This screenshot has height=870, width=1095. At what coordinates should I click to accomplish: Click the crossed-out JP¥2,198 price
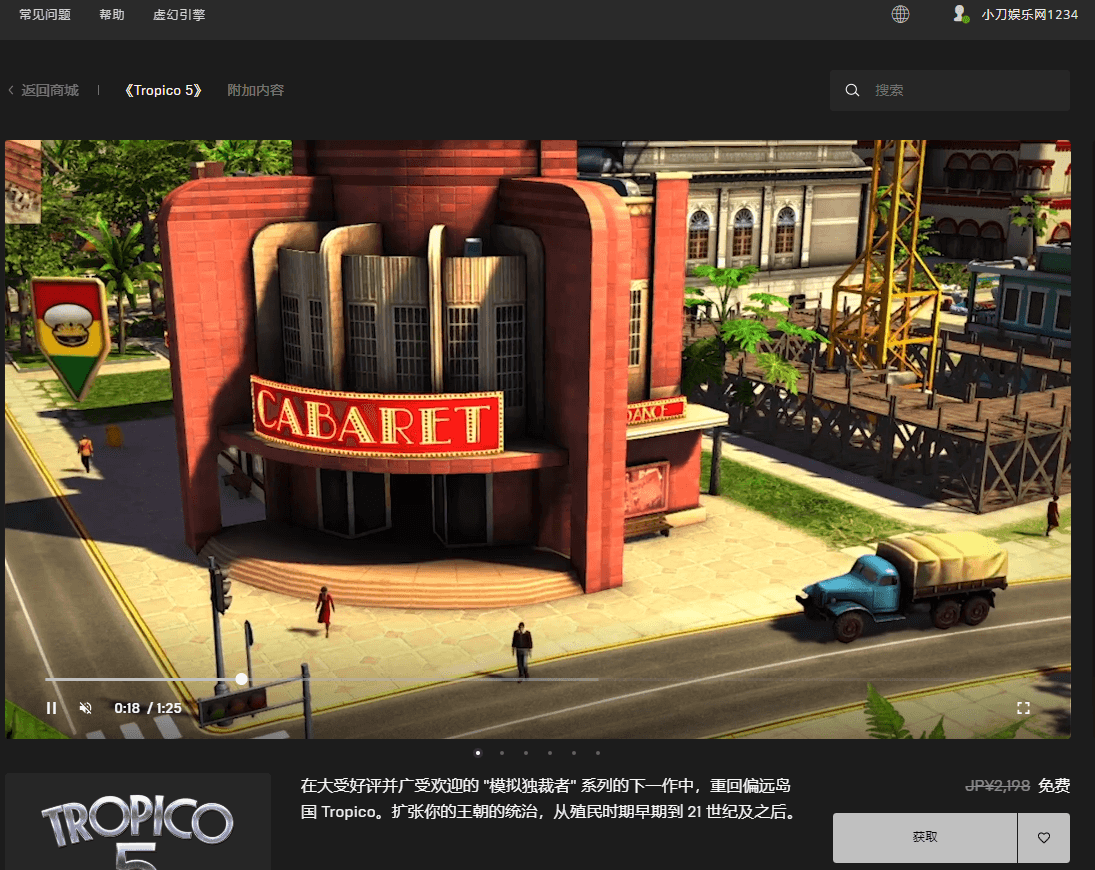point(997,786)
